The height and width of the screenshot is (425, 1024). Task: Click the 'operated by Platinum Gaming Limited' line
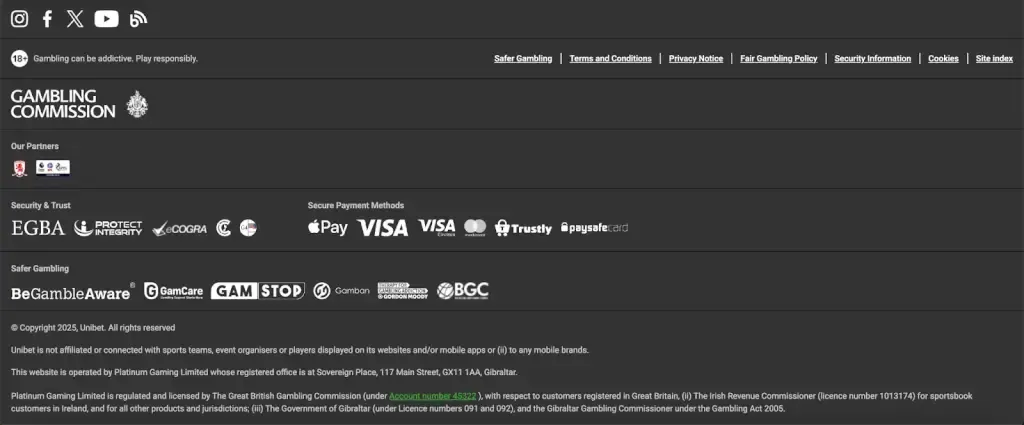[x=264, y=372]
